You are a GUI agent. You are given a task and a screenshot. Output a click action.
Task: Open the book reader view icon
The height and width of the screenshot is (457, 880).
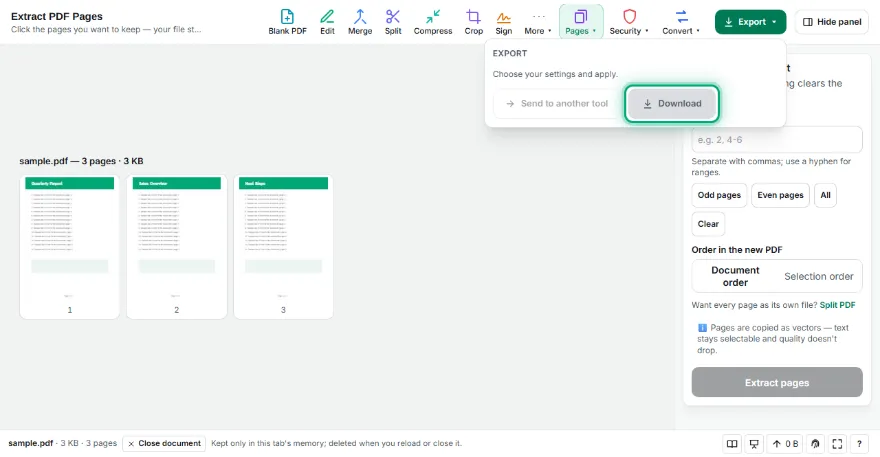click(732, 444)
